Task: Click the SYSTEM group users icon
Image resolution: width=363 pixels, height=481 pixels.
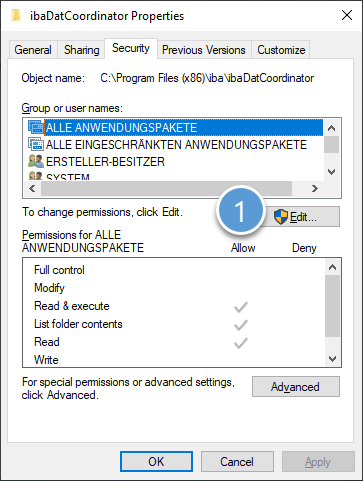Action: point(36,175)
